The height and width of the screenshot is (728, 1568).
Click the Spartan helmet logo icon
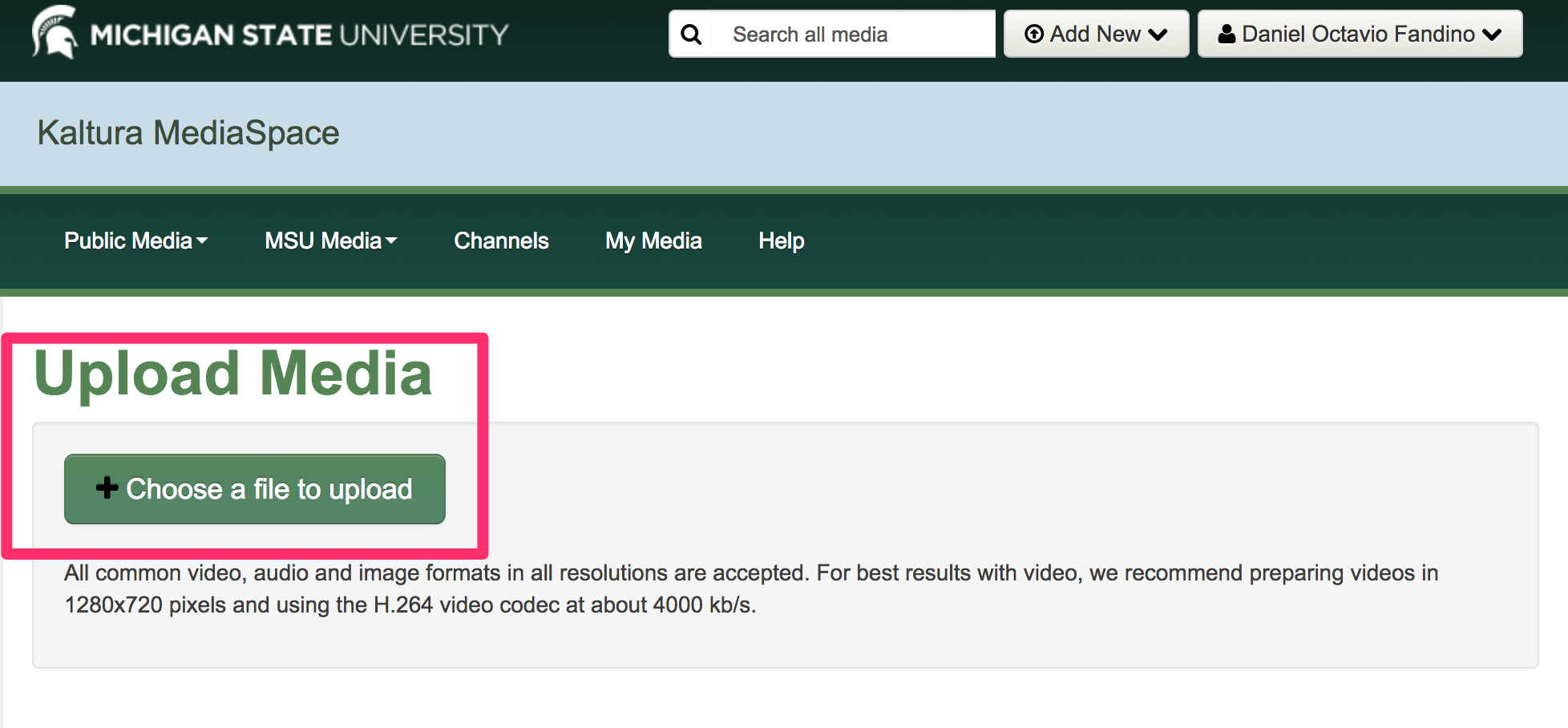coord(55,32)
